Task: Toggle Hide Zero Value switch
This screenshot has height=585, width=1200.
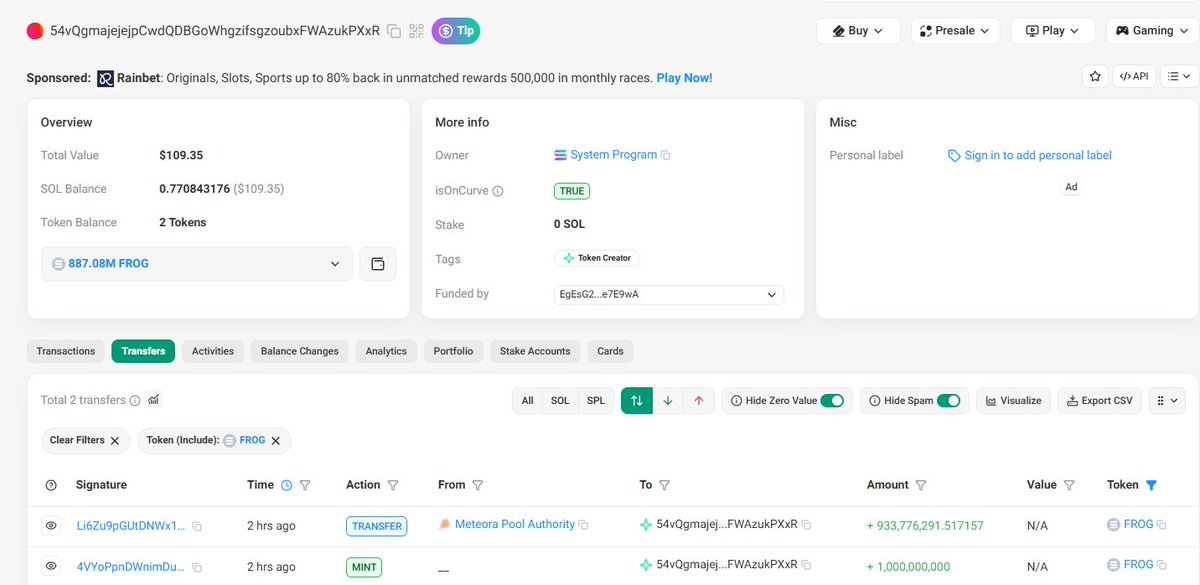Action: coord(832,401)
